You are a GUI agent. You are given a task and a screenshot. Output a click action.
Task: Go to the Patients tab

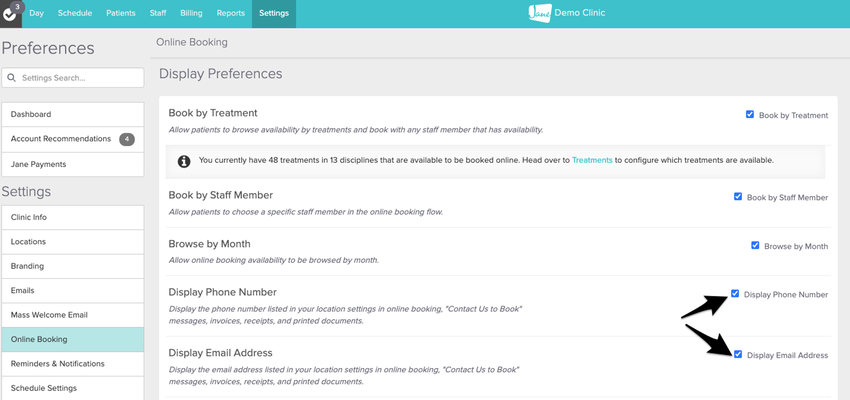pyautogui.click(x=121, y=13)
